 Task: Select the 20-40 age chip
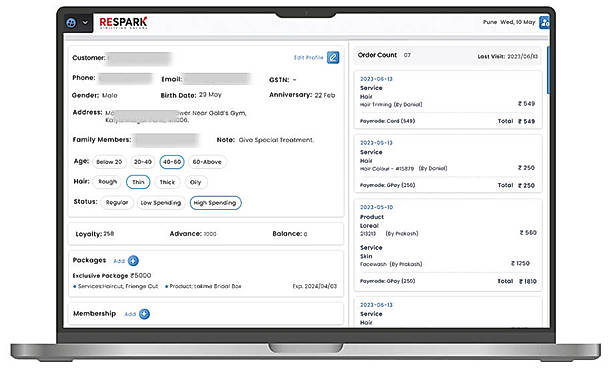143,162
